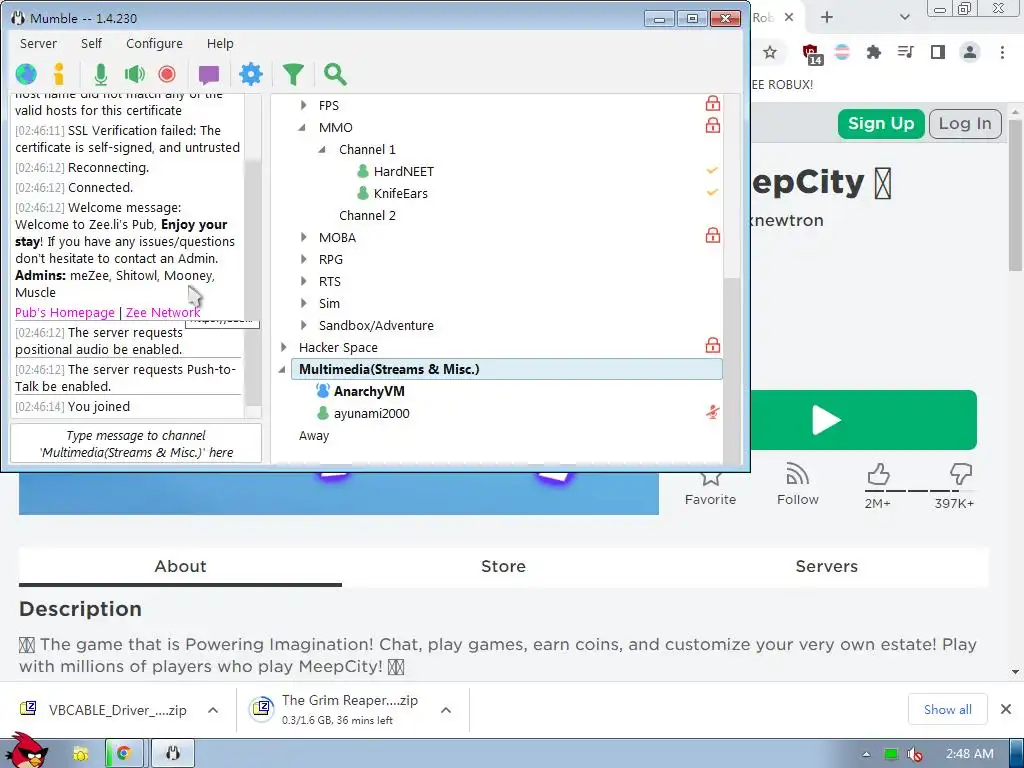Expand the Sandbox/Adventure channel
The width and height of the screenshot is (1024, 768).
click(x=304, y=325)
